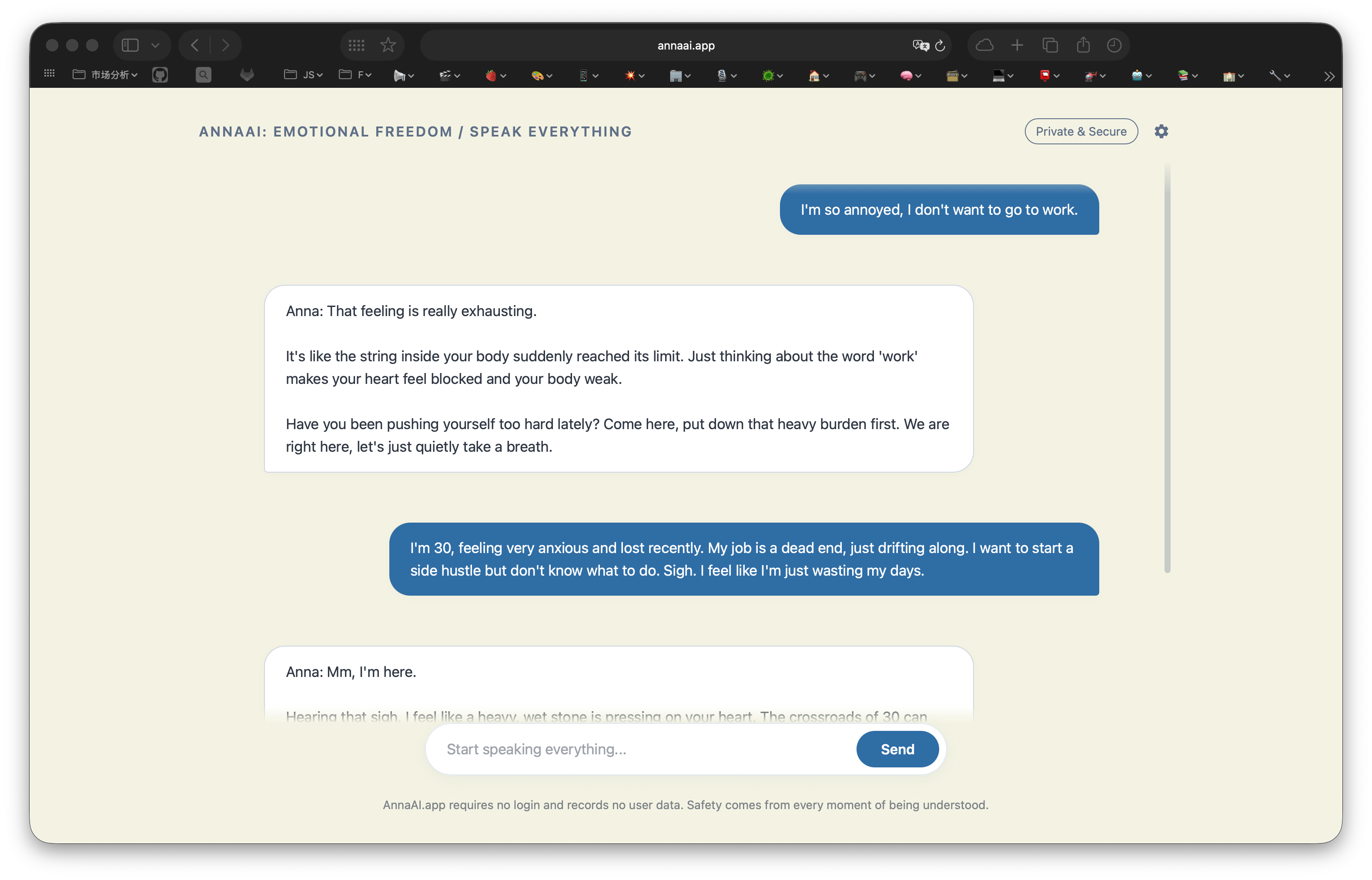Image resolution: width=1372 pixels, height=880 pixels.
Task: Click the translate icon in the address bar
Action: (921, 46)
